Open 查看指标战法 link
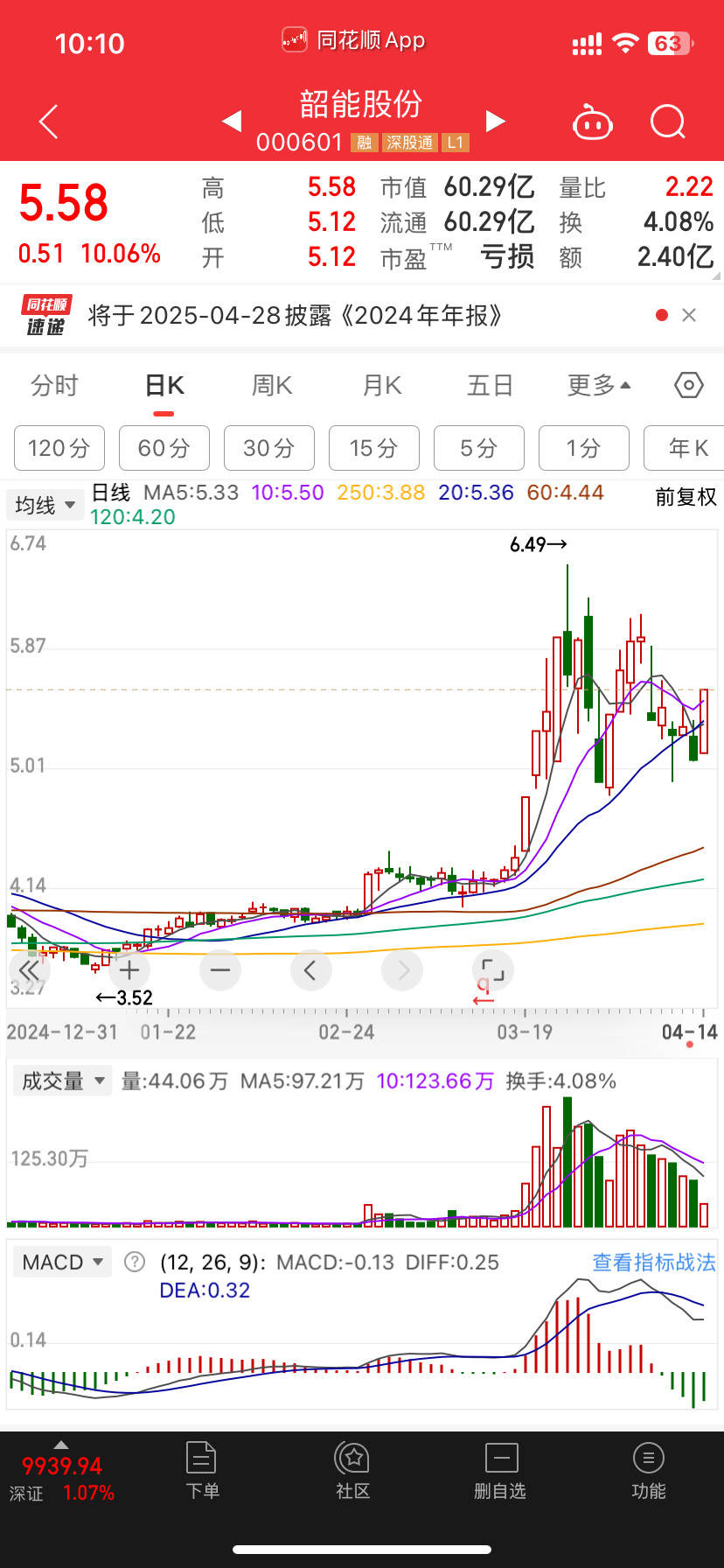Screen dimensions: 724x1568 point(654,1262)
